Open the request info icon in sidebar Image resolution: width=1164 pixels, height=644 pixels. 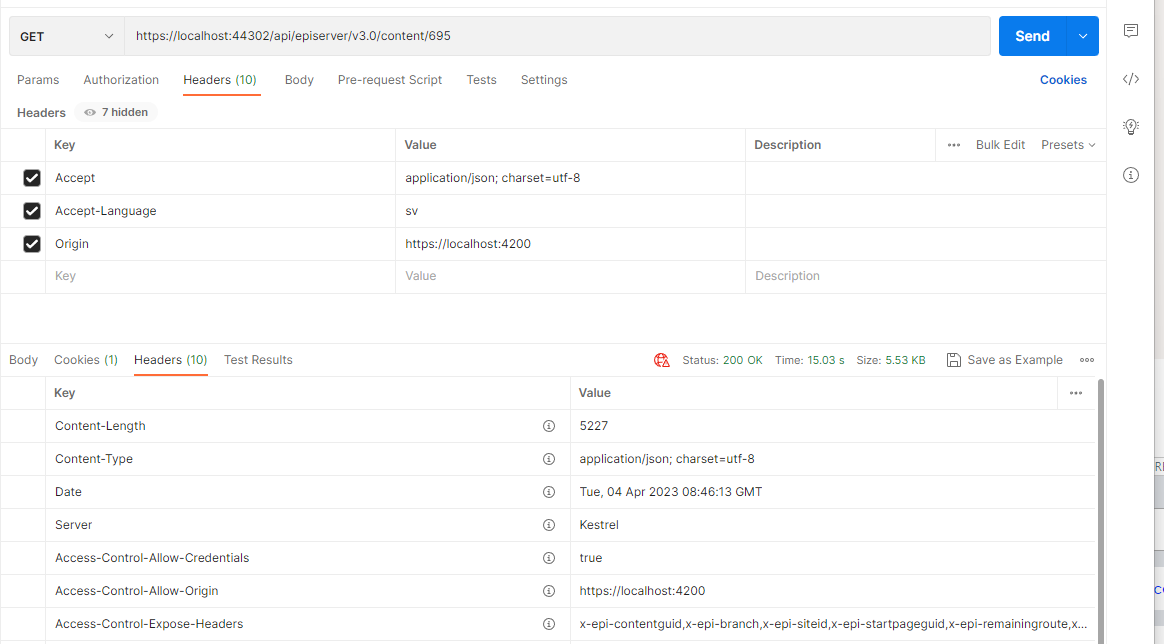(1131, 175)
